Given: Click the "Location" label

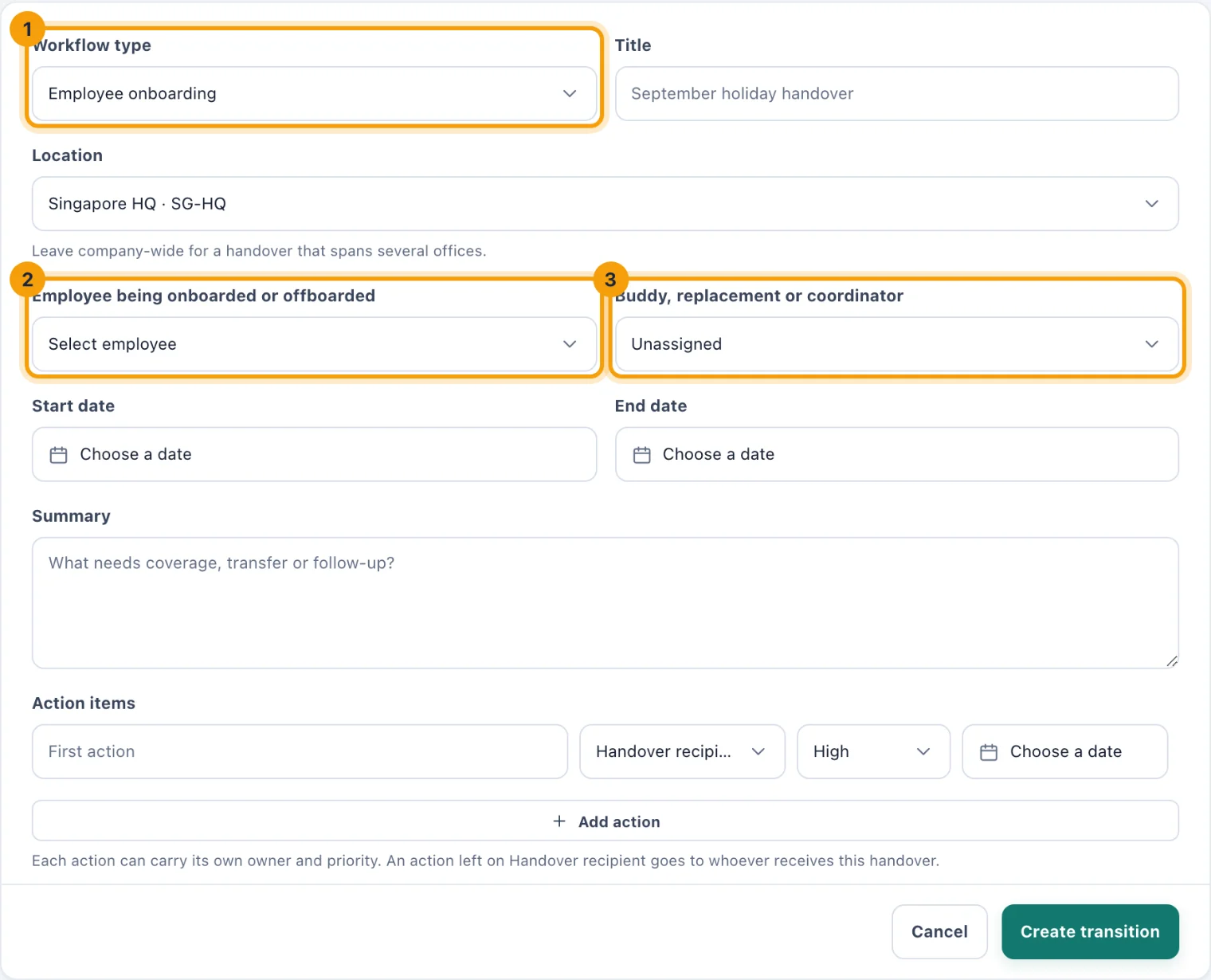Looking at the screenshot, I should (67, 155).
